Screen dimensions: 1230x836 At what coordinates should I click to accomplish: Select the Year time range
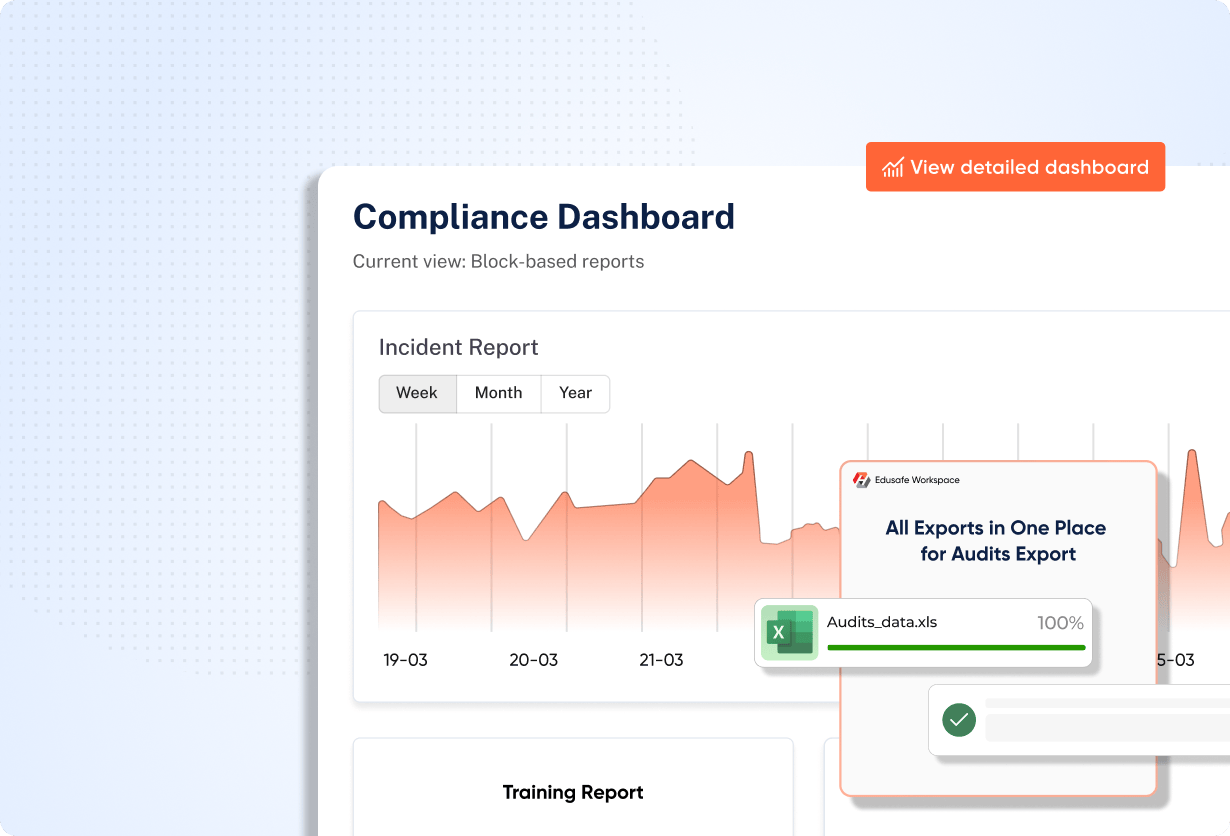(575, 393)
